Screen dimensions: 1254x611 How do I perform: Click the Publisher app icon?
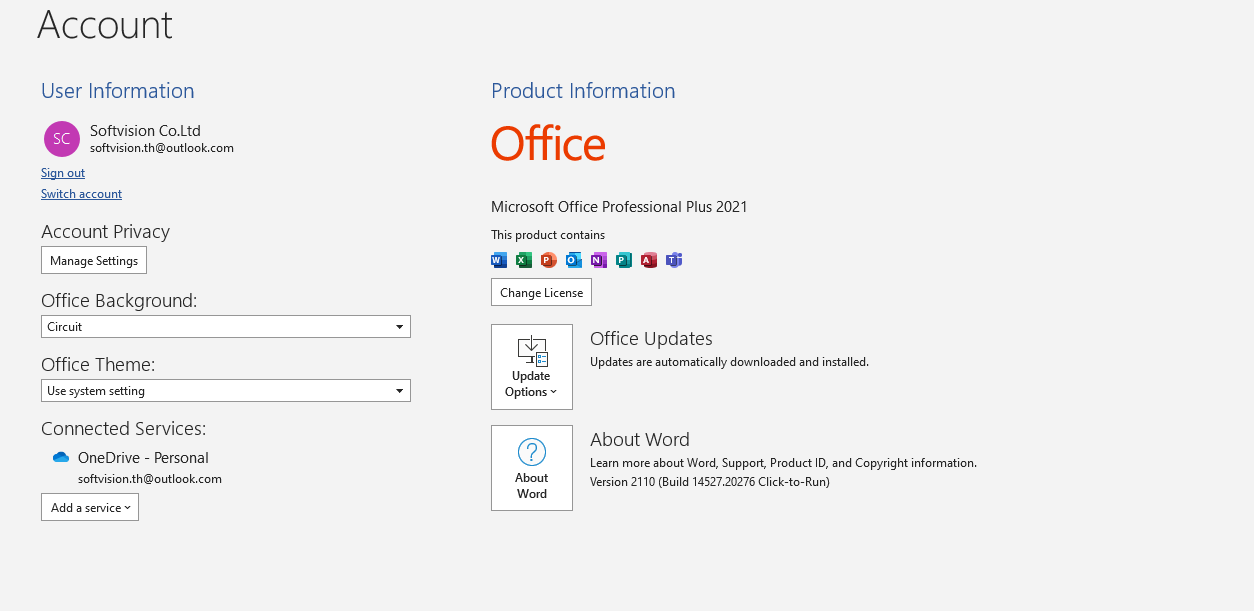pos(623,260)
